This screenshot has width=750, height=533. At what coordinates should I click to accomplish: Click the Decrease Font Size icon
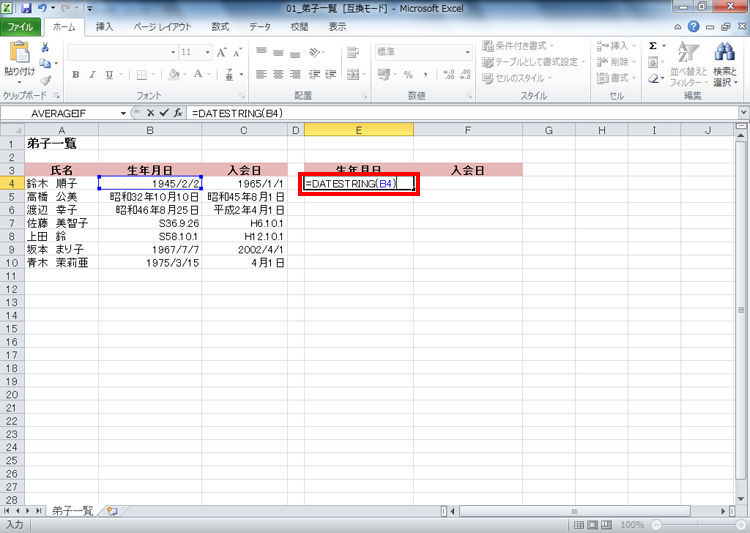coord(237,52)
